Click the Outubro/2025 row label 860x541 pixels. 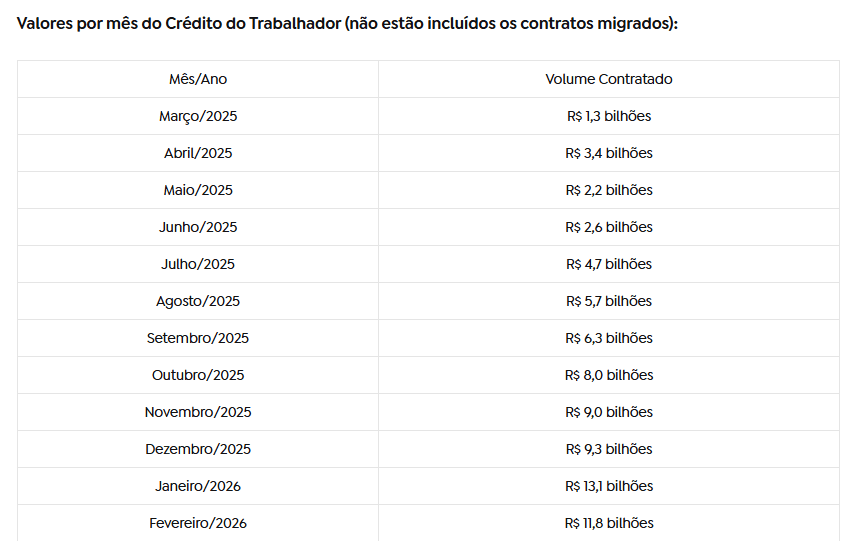(198, 375)
